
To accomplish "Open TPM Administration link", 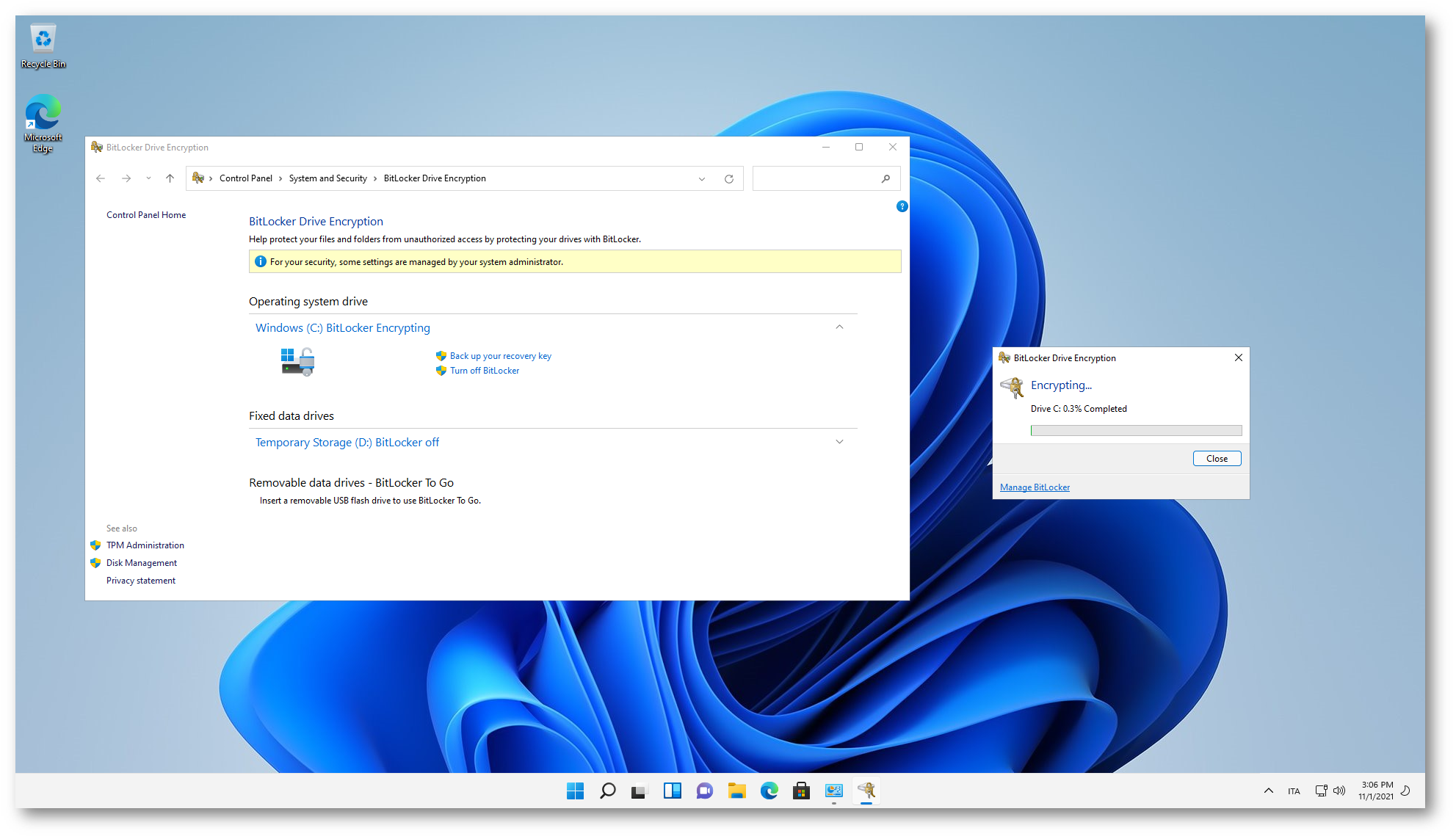I will [x=145, y=545].
